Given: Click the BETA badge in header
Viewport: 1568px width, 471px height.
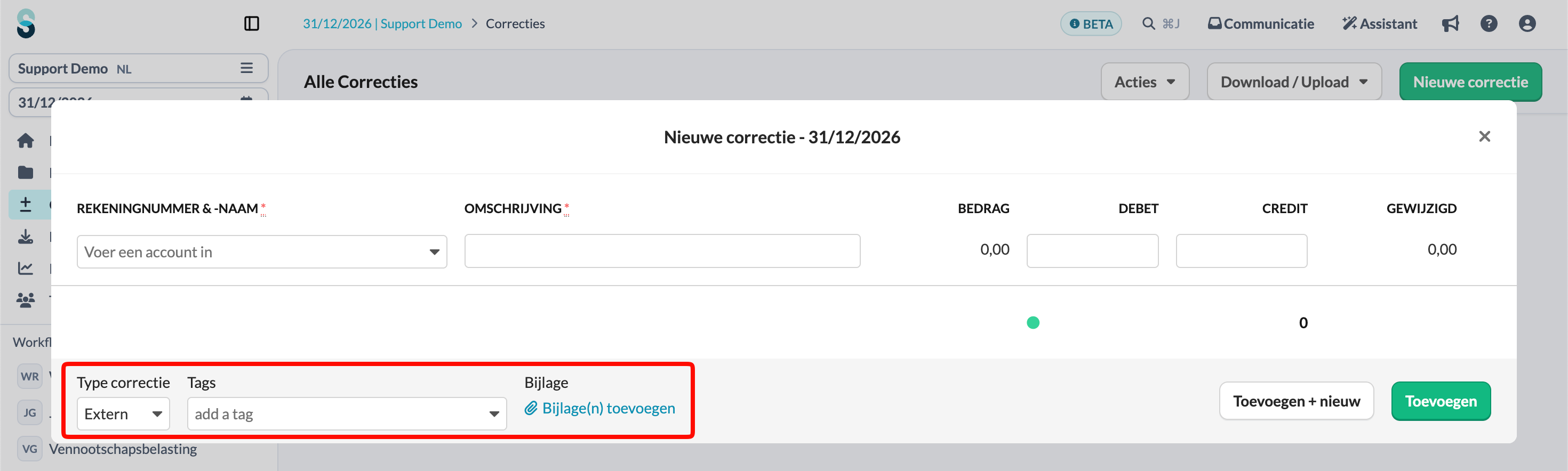Looking at the screenshot, I should tap(1091, 23).
